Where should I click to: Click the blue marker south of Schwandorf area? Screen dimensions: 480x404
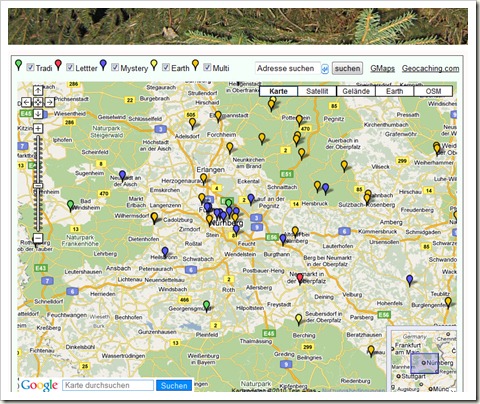tap(410, 281)
